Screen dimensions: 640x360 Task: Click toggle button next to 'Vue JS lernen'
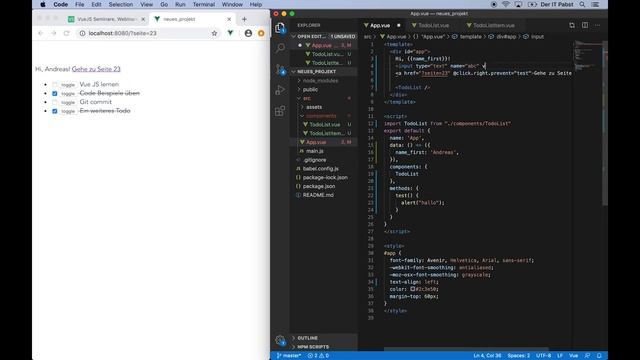[x=68, y=84]
